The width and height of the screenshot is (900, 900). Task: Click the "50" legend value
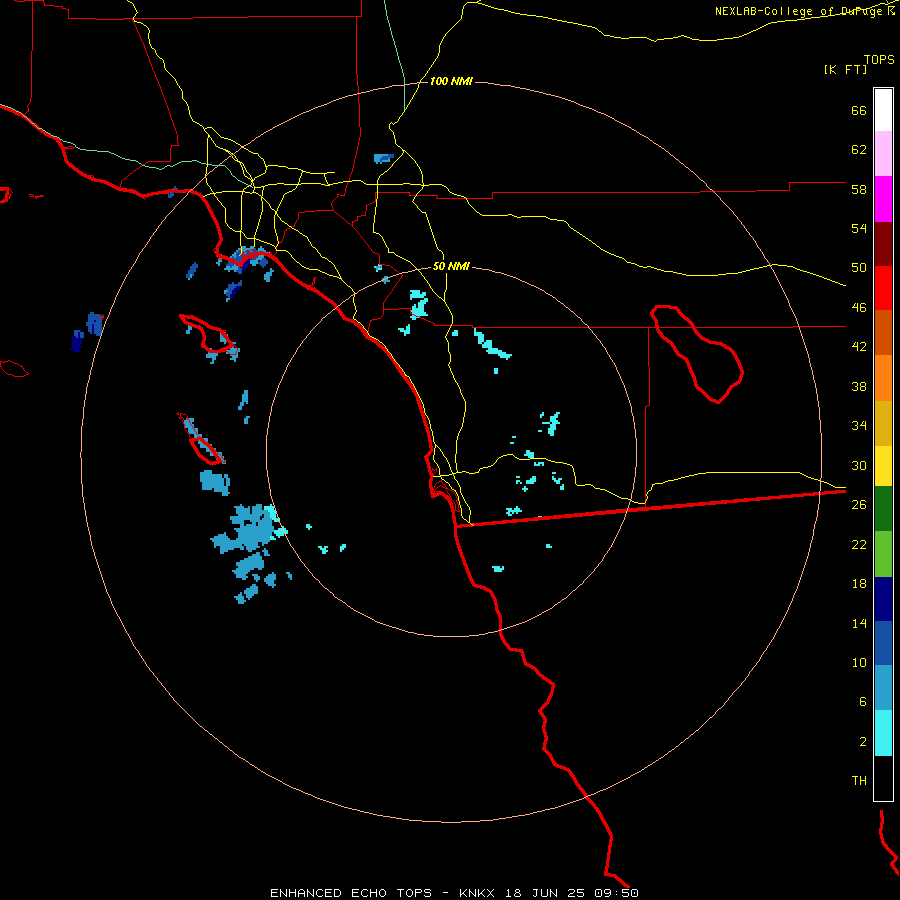click(859, 268)
